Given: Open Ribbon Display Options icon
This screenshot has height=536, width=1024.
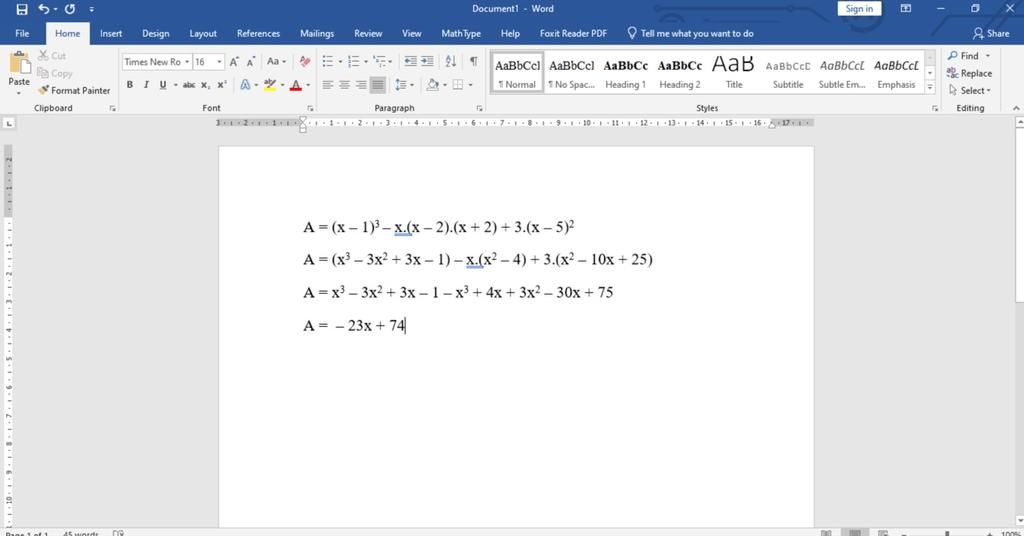Looking at the screenshot, I should (x=906, y=8).
